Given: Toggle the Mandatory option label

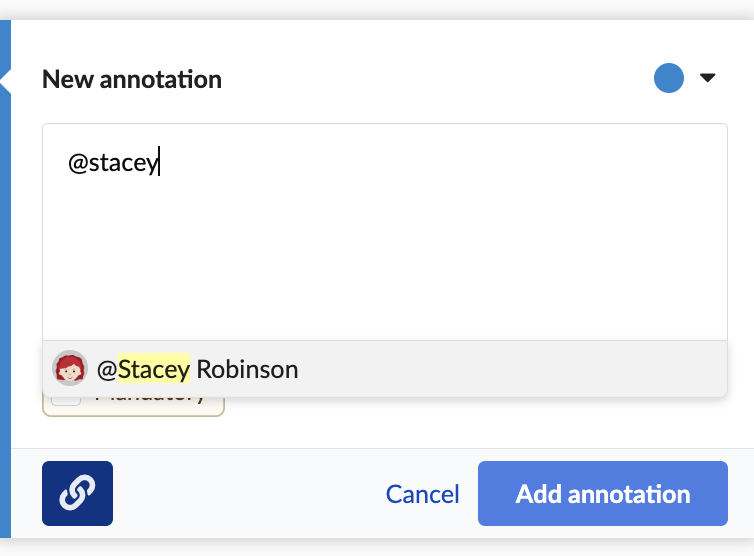Looking at the screenshot, I should coord(150,400).
